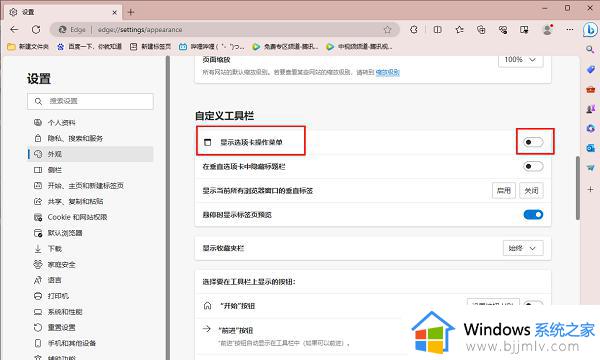Viewport: 600px width, 360px height.
Task: Open sidebar paper plane Drop icon
Action: pos(590,168)
